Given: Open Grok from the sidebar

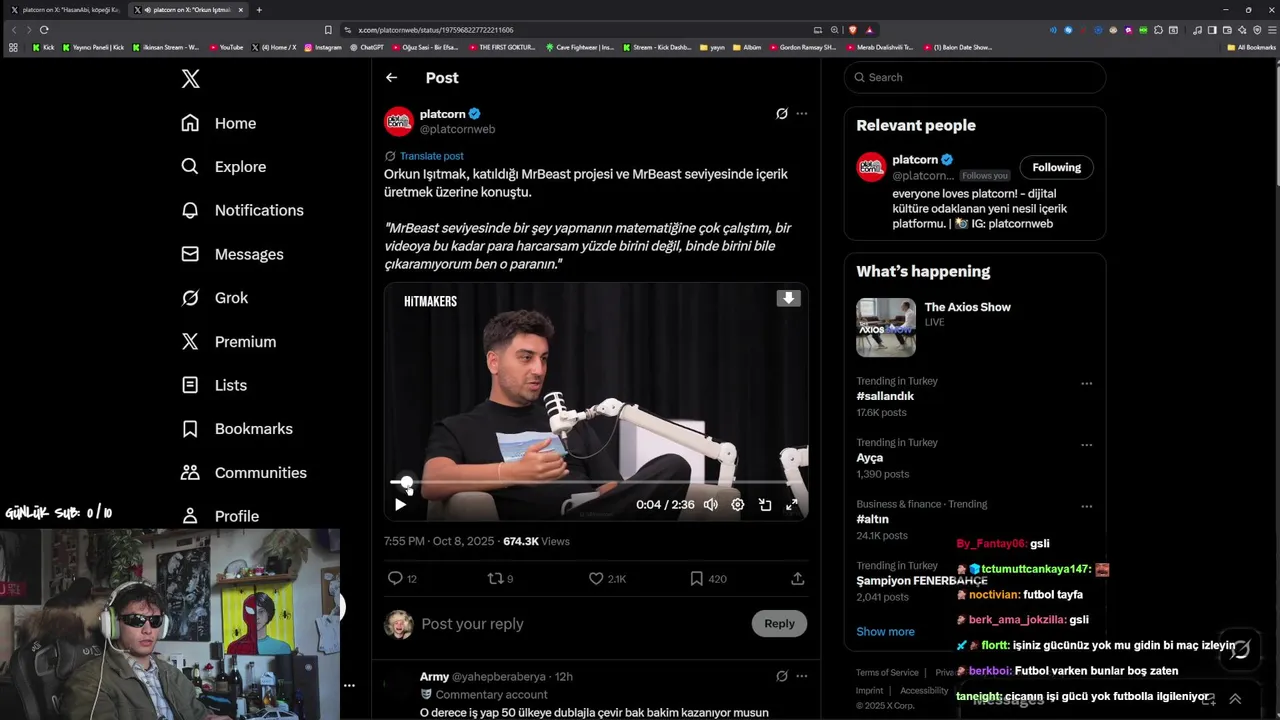Looking at the screenshot, I should coord(214,298).
